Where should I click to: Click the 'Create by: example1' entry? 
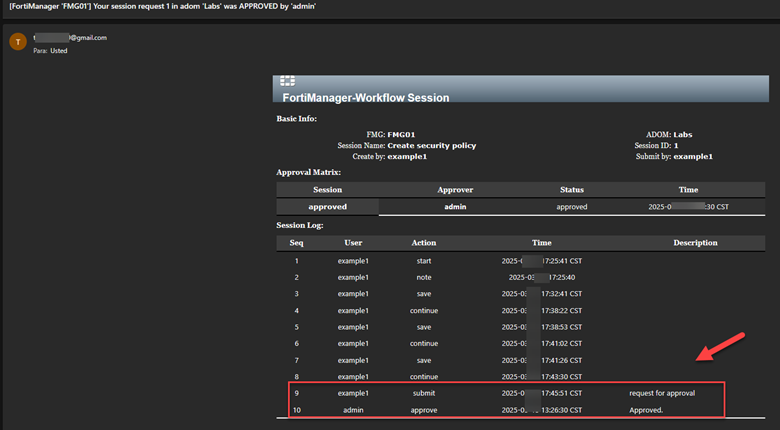pos(390,156)
